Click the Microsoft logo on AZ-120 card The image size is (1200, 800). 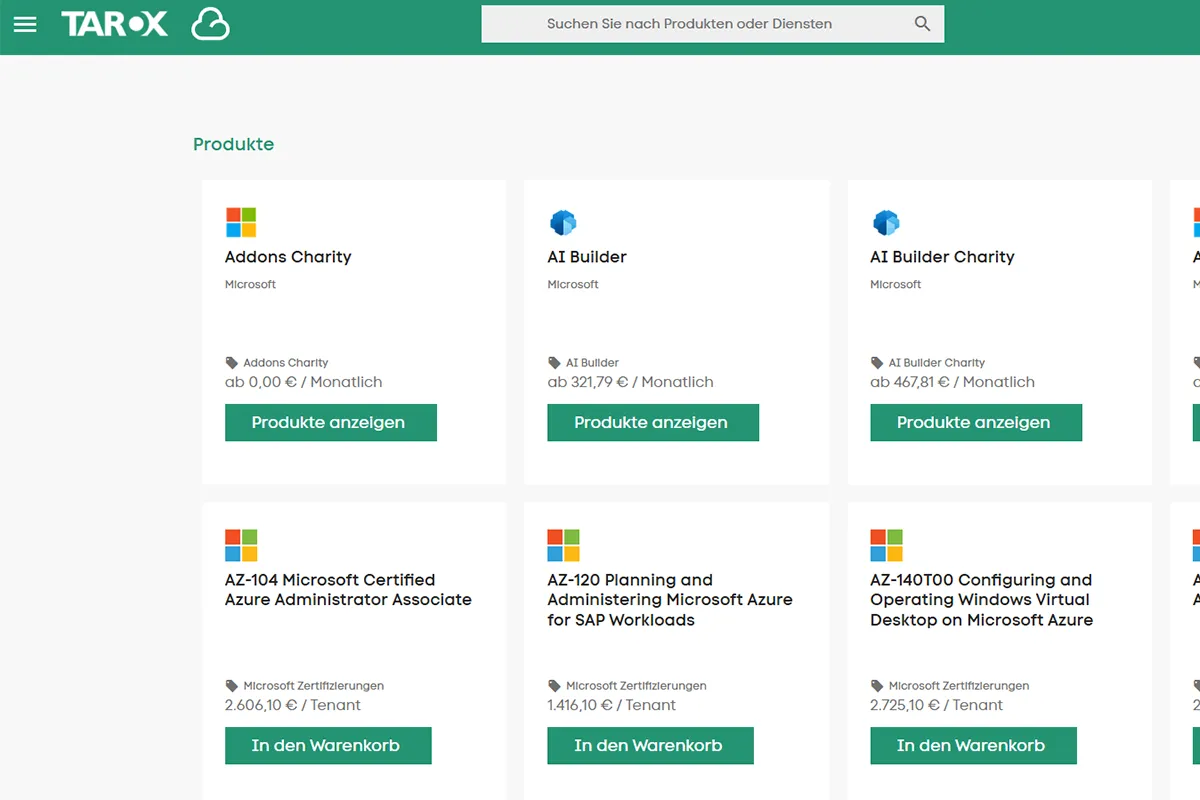pyautogui.click(x=563, y=545)
